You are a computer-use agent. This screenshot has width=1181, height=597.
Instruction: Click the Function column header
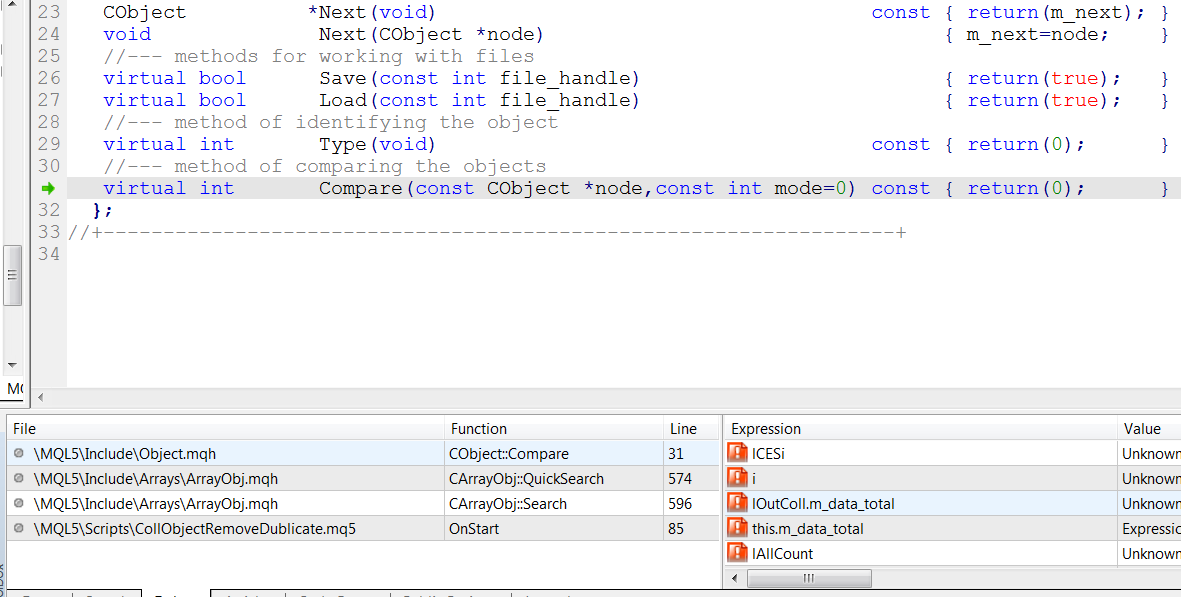(x=553, y=428)
